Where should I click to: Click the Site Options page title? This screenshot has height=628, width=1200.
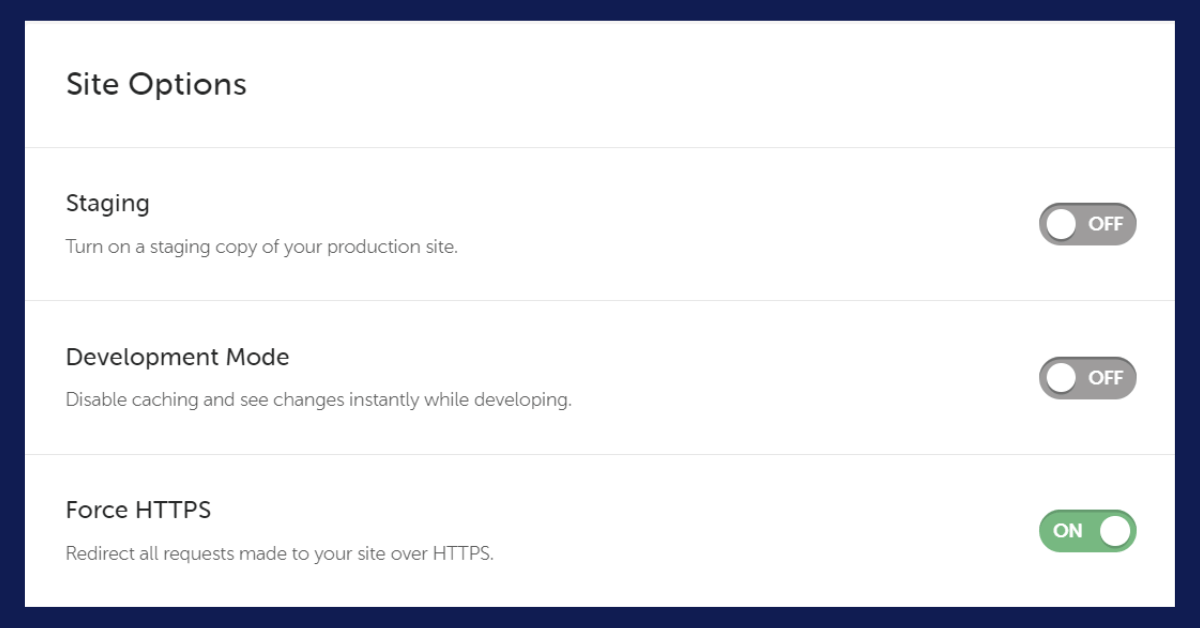coord(156,84)
